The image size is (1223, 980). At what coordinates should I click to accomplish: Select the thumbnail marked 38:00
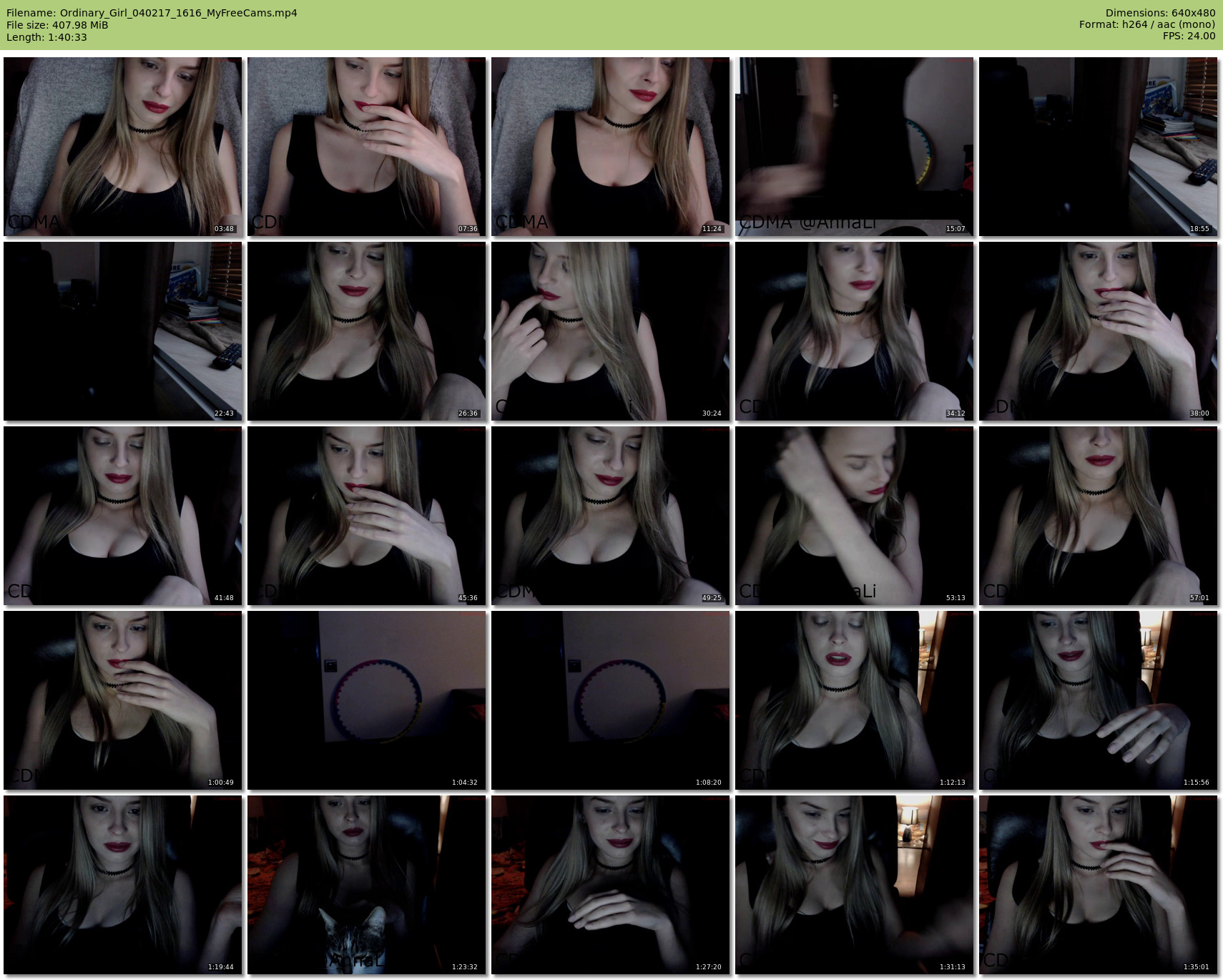coord(1098,331)
